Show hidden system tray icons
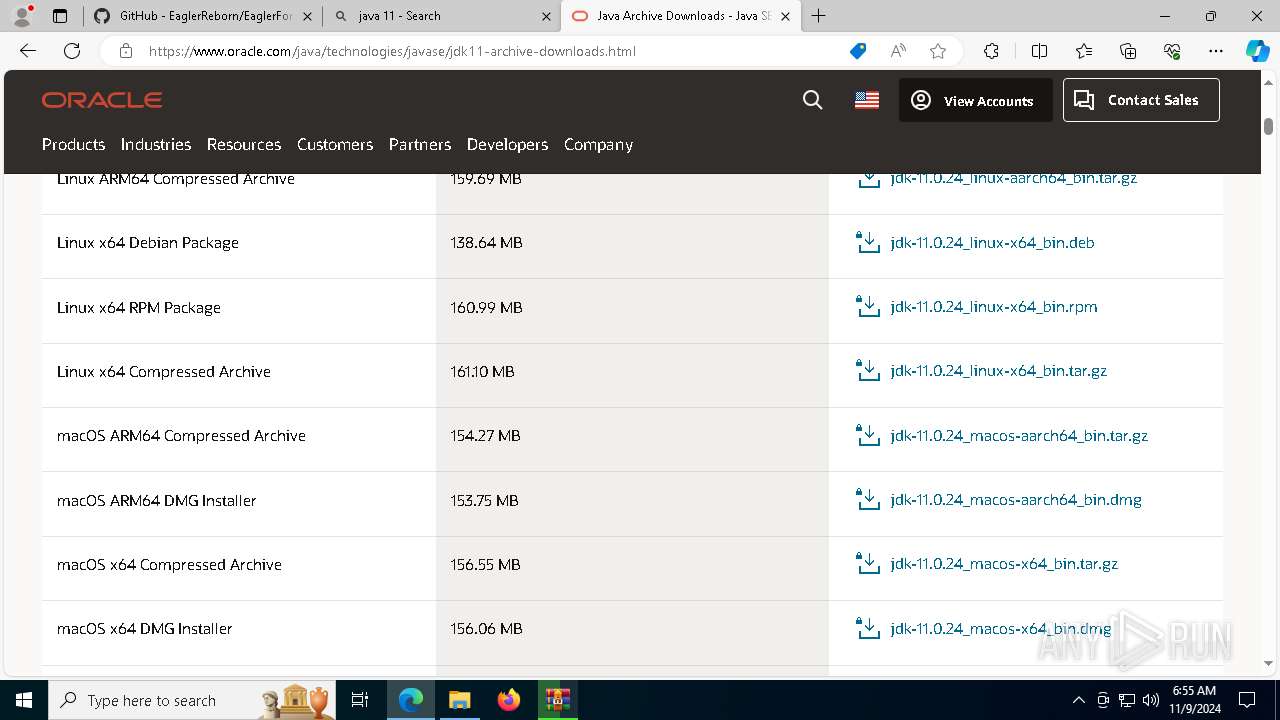 1078,700
